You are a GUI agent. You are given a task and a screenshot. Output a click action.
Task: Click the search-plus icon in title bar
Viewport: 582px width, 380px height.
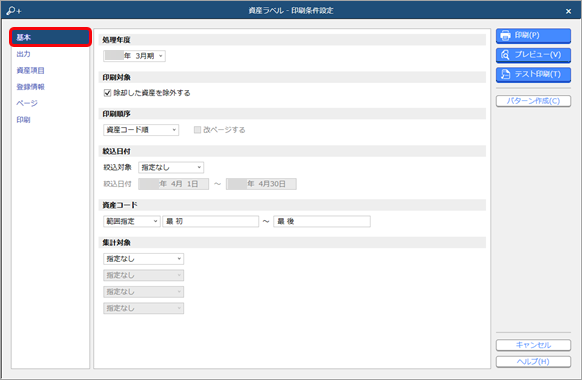pyautogui.click(x=14, y=11)
